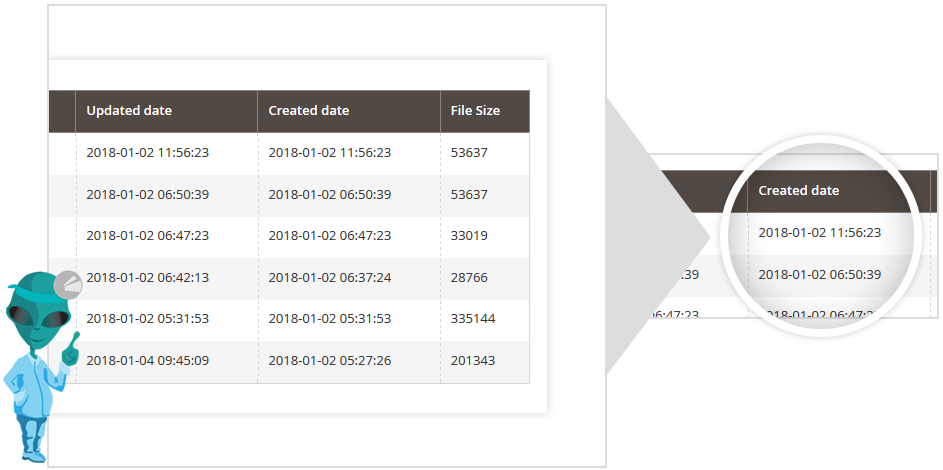Click created date 2018-01-02 06:37:24 cell
This screenshot has height=470, width=943.
tap(329, 278)
